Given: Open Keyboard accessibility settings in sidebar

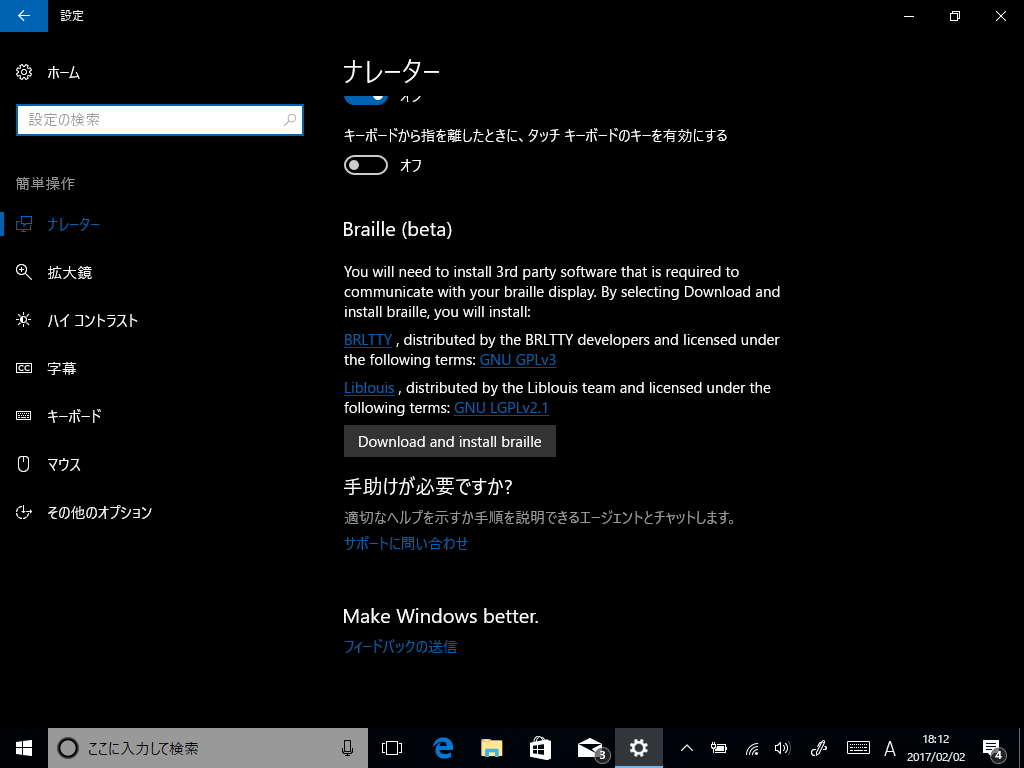Looking at the screenshot, I should tap(74, 416).
